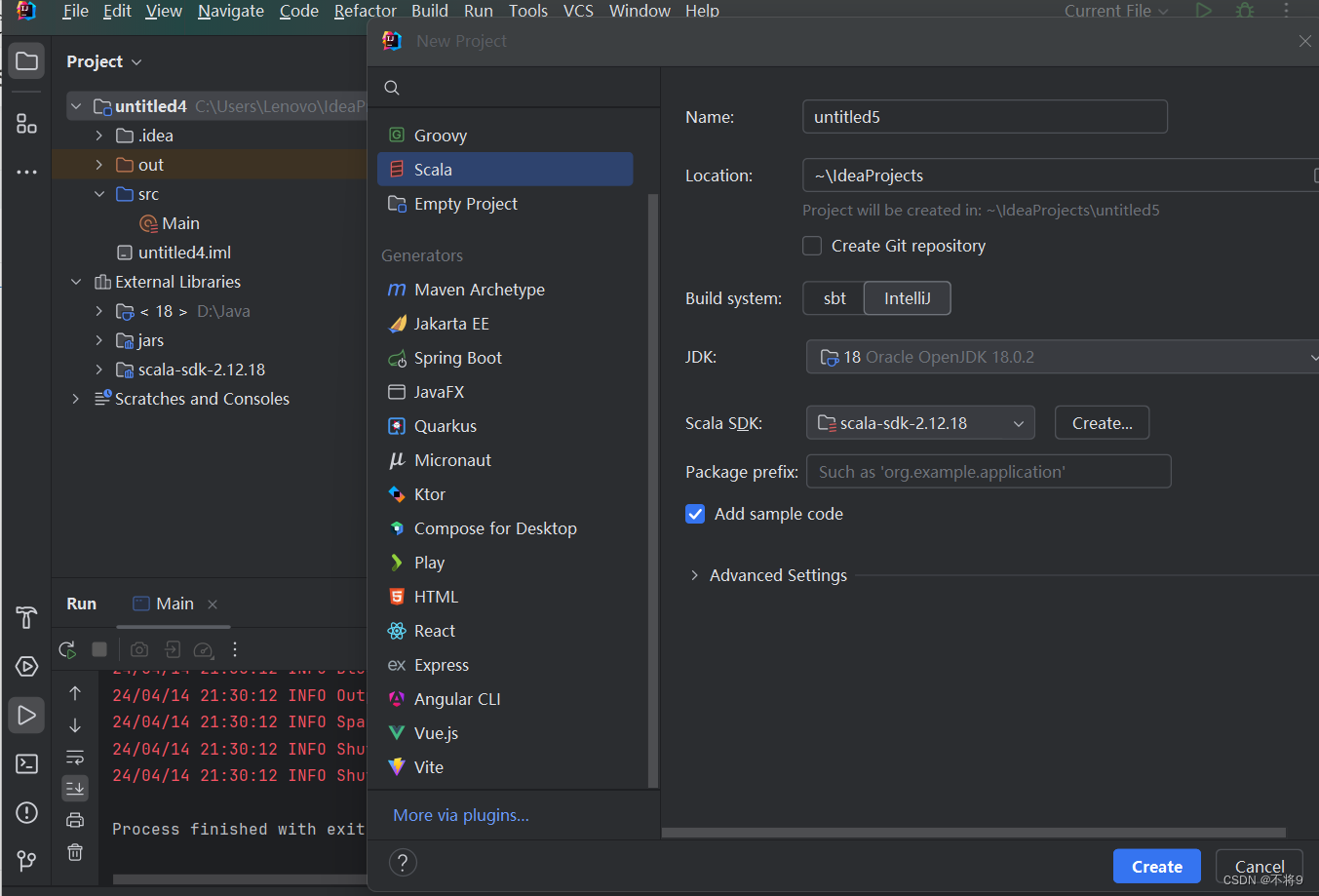
Task: Select the Main run tab
Action: coord(174,603)
